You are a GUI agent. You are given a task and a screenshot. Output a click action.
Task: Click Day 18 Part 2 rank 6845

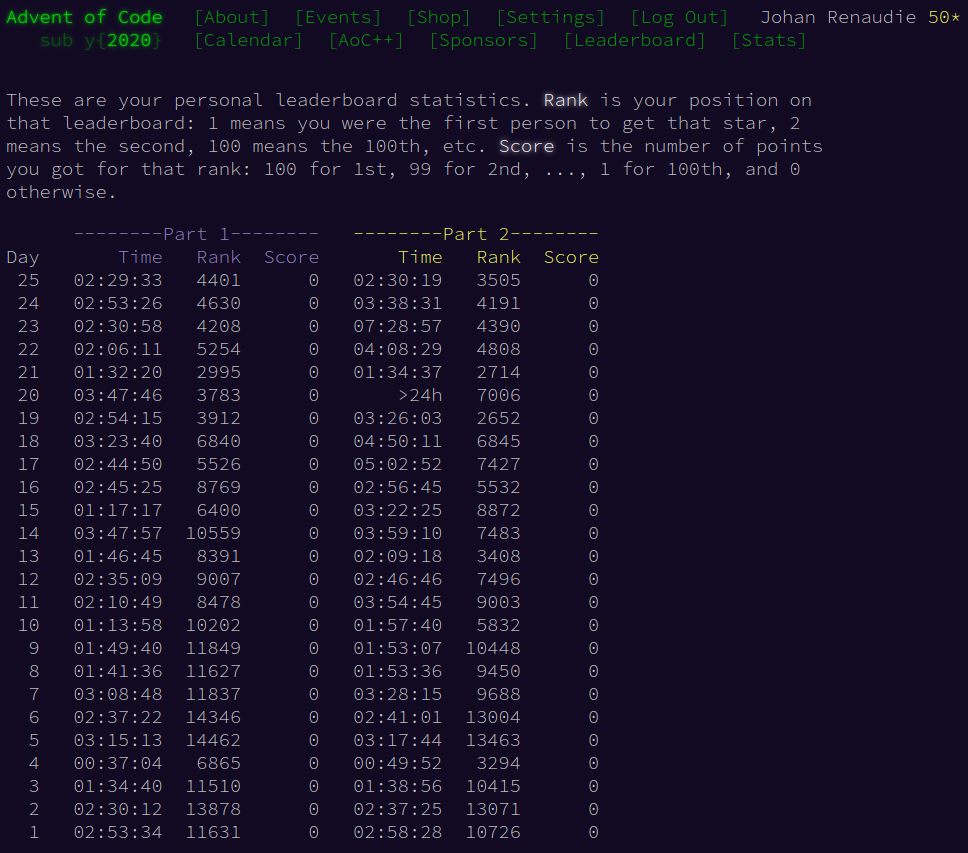point(498,441)
